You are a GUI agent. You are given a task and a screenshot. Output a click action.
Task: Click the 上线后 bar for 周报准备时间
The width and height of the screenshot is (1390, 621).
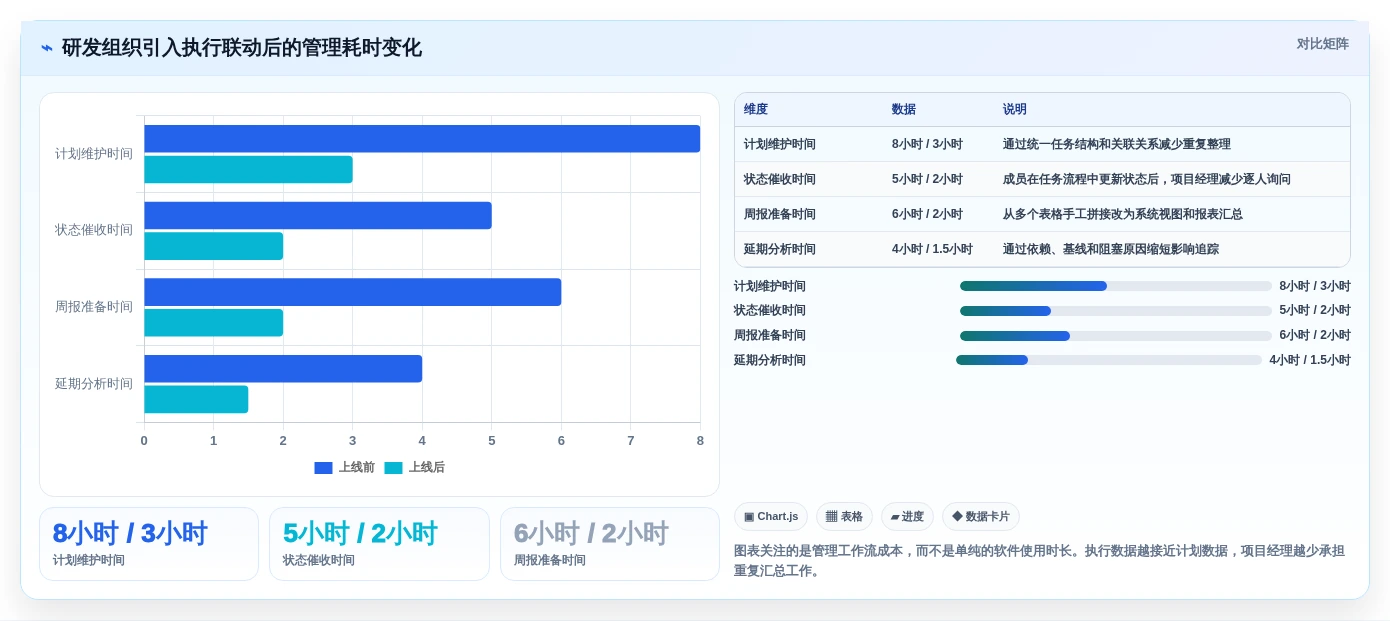point(214,323)
